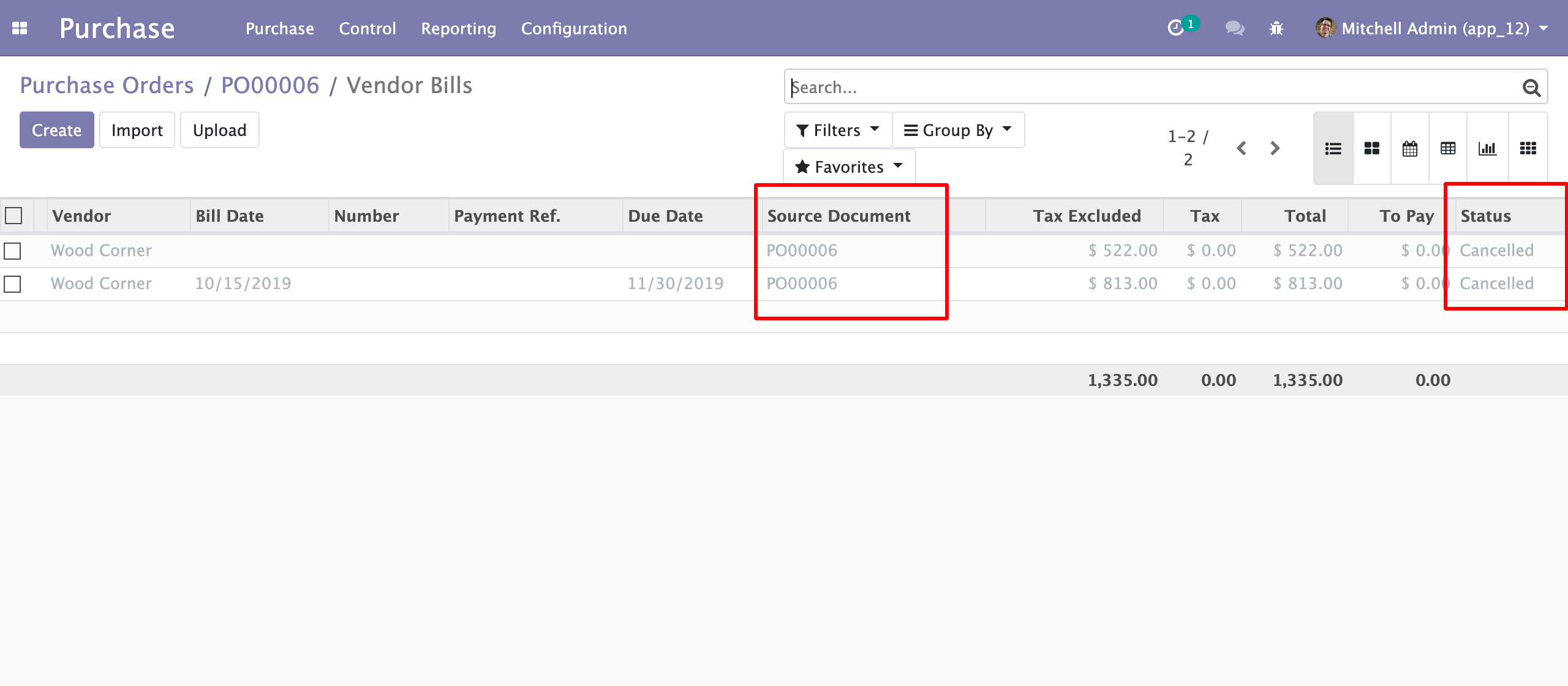The image size is (1568, 686).
Task: Open the activities clock icon
Action: tap(1175, 28)
